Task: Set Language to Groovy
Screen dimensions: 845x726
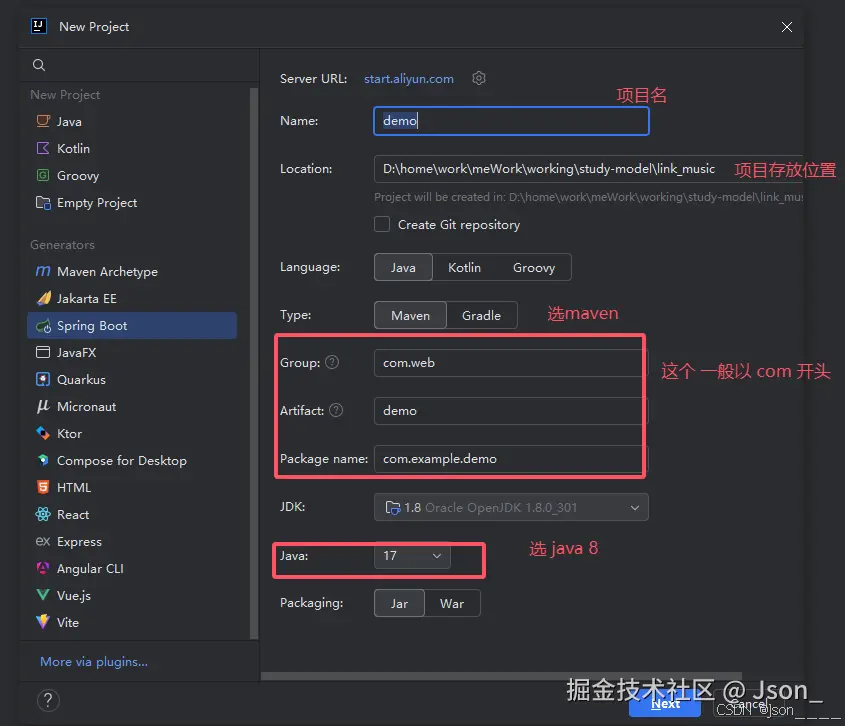Action: [534, 267]
